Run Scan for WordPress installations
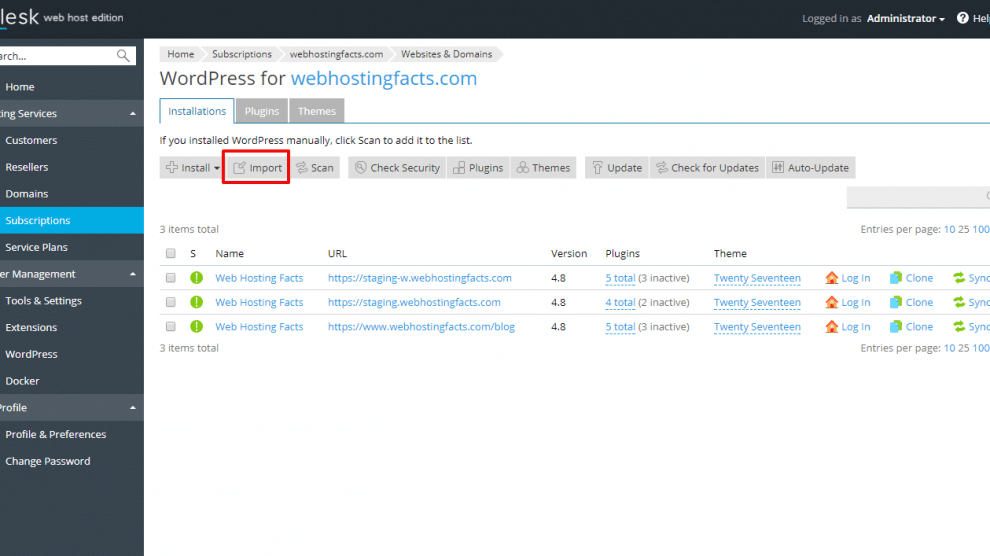Image resolution: width=990 pixels, height=556 pixels. [314, 167]
